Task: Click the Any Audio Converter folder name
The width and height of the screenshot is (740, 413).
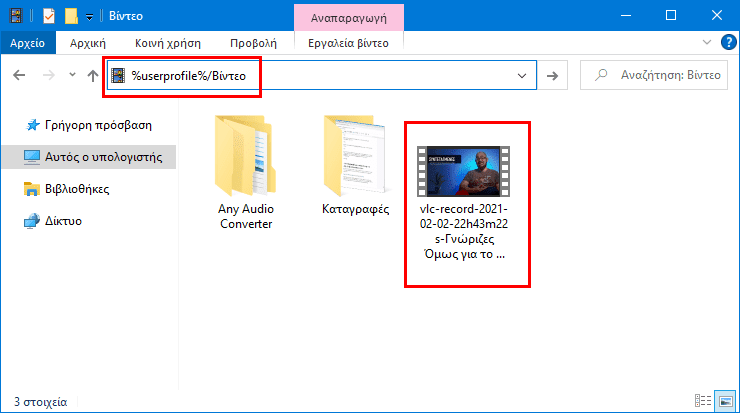Action: [246, 216]
